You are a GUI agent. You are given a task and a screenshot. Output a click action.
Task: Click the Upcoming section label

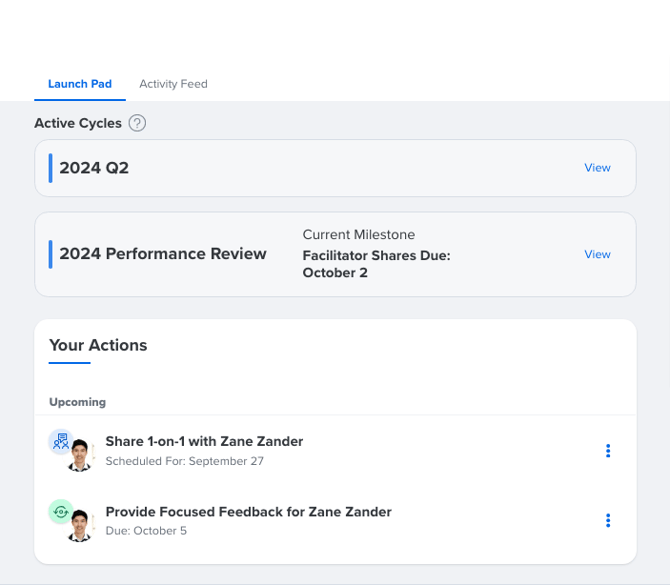(x=77, y=402)
